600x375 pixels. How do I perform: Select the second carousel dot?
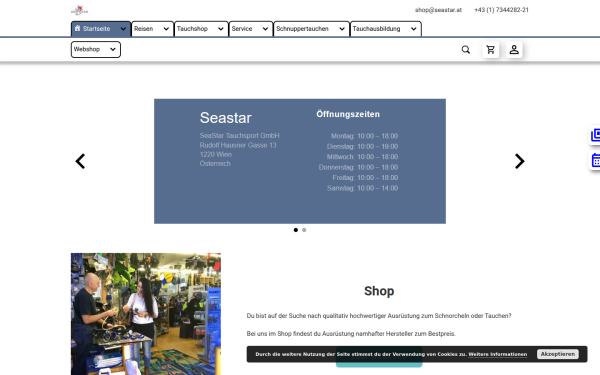[x=304, y=230]
